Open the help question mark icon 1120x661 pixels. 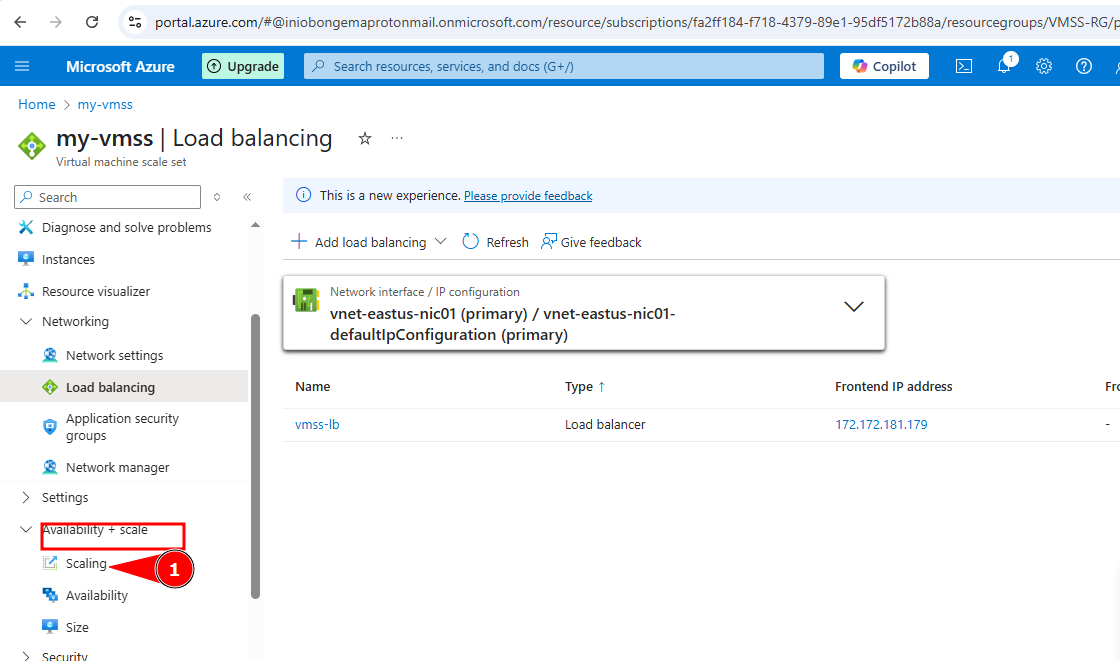coord(1084,66)
